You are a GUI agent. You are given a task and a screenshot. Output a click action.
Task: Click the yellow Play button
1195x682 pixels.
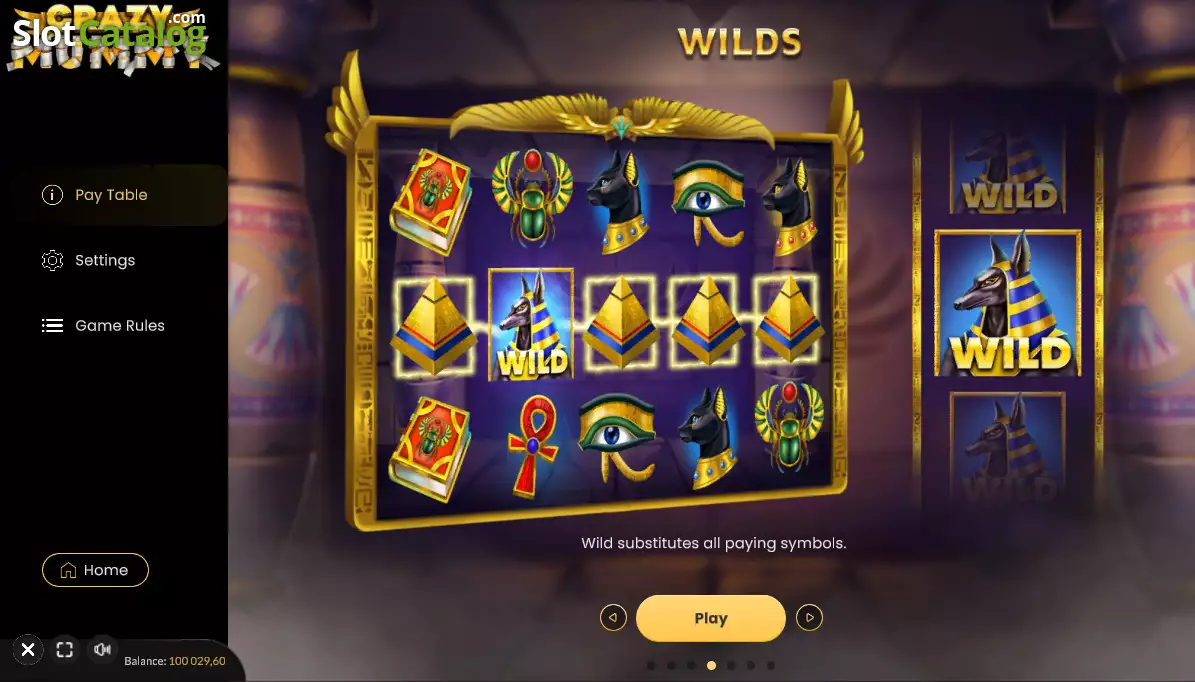pos(710,618)
